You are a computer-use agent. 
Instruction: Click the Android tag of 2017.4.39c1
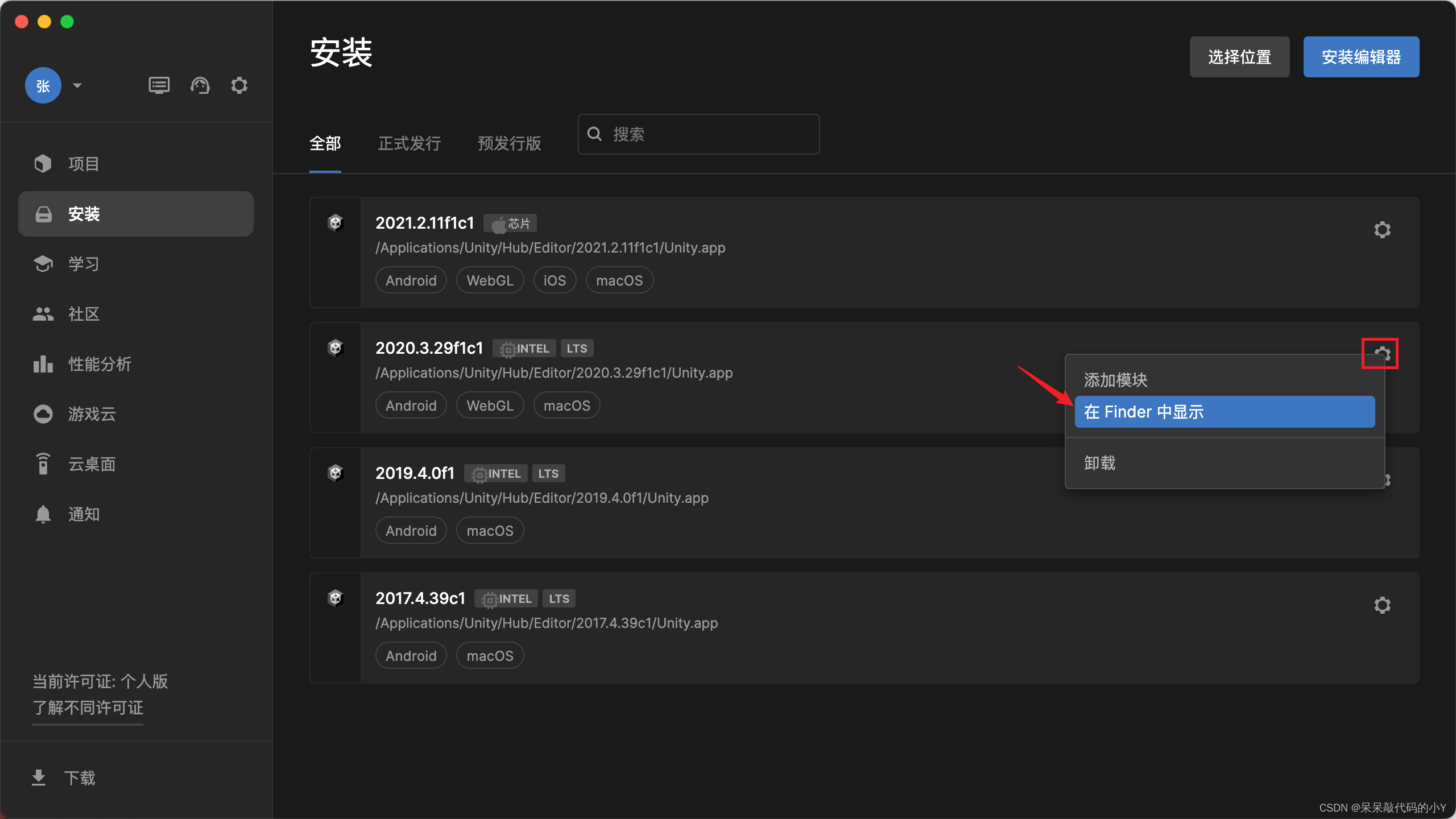[411, 656]
